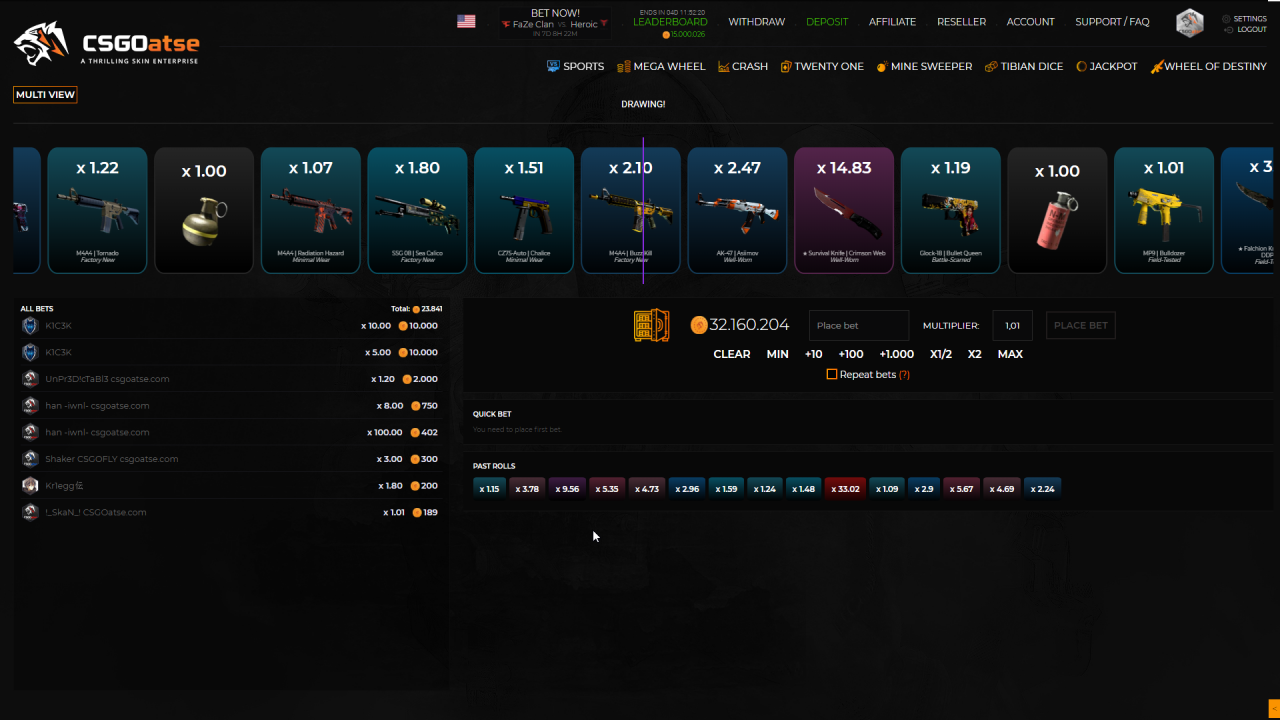The width and height of the screenshot is (1280, 720).
Task: Open the DEPOSIT page
Action: [x=827, y=21]
